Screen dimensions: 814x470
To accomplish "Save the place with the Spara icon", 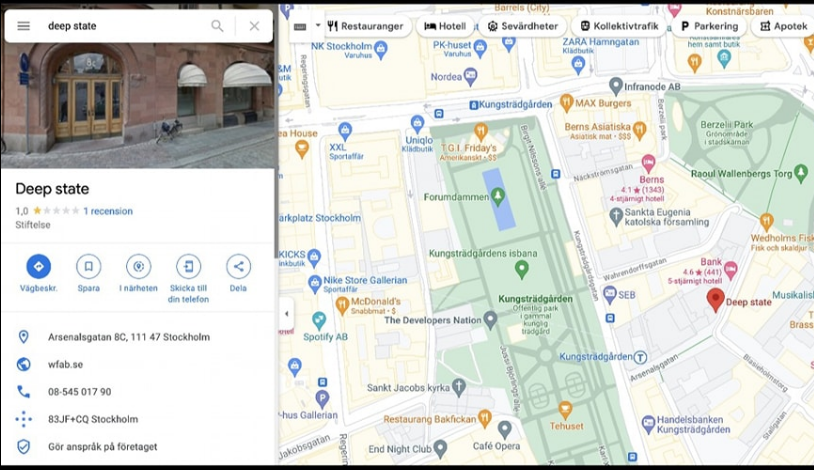I will [88, 266].
